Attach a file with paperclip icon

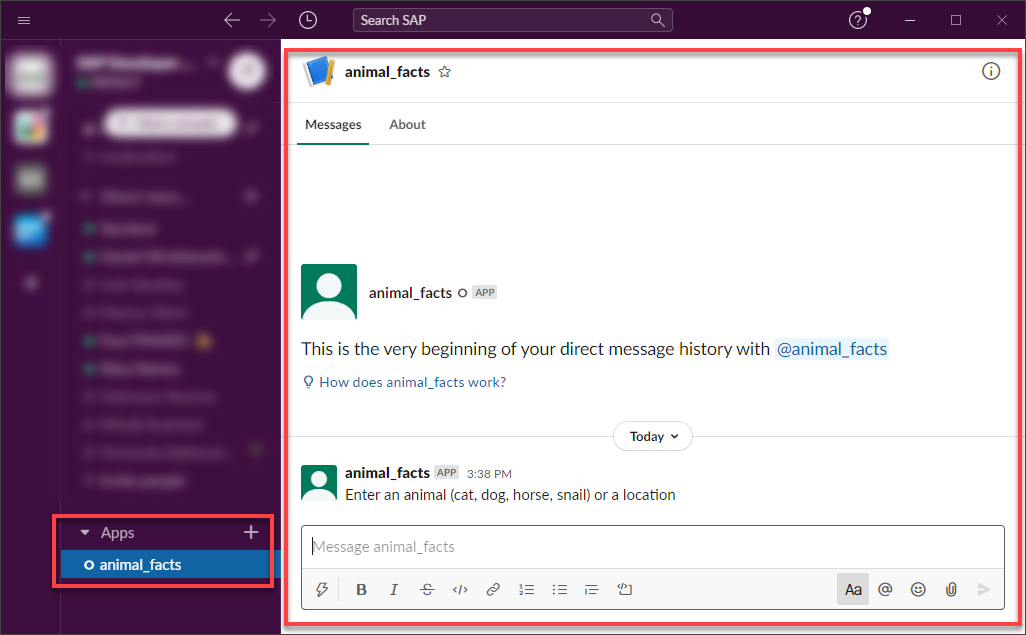[x=951, y=589]
